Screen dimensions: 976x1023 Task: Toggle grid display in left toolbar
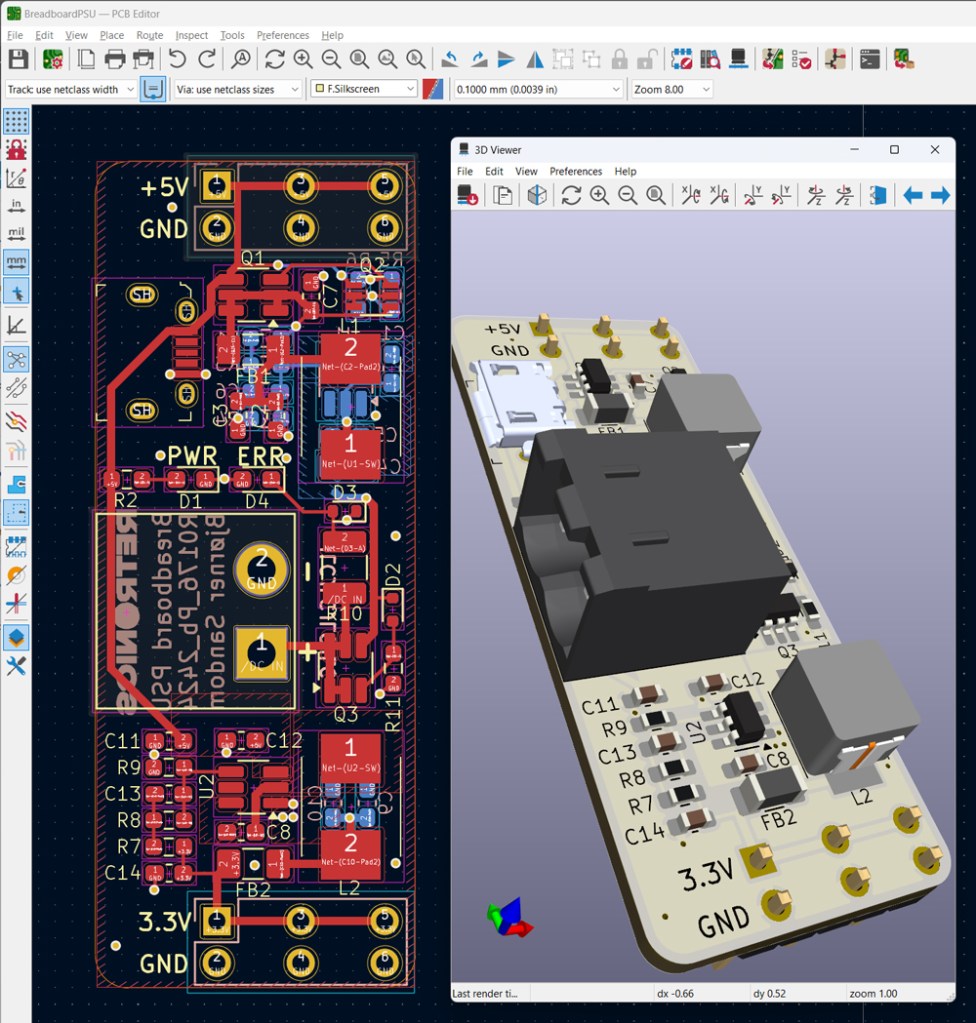point(16,122)
